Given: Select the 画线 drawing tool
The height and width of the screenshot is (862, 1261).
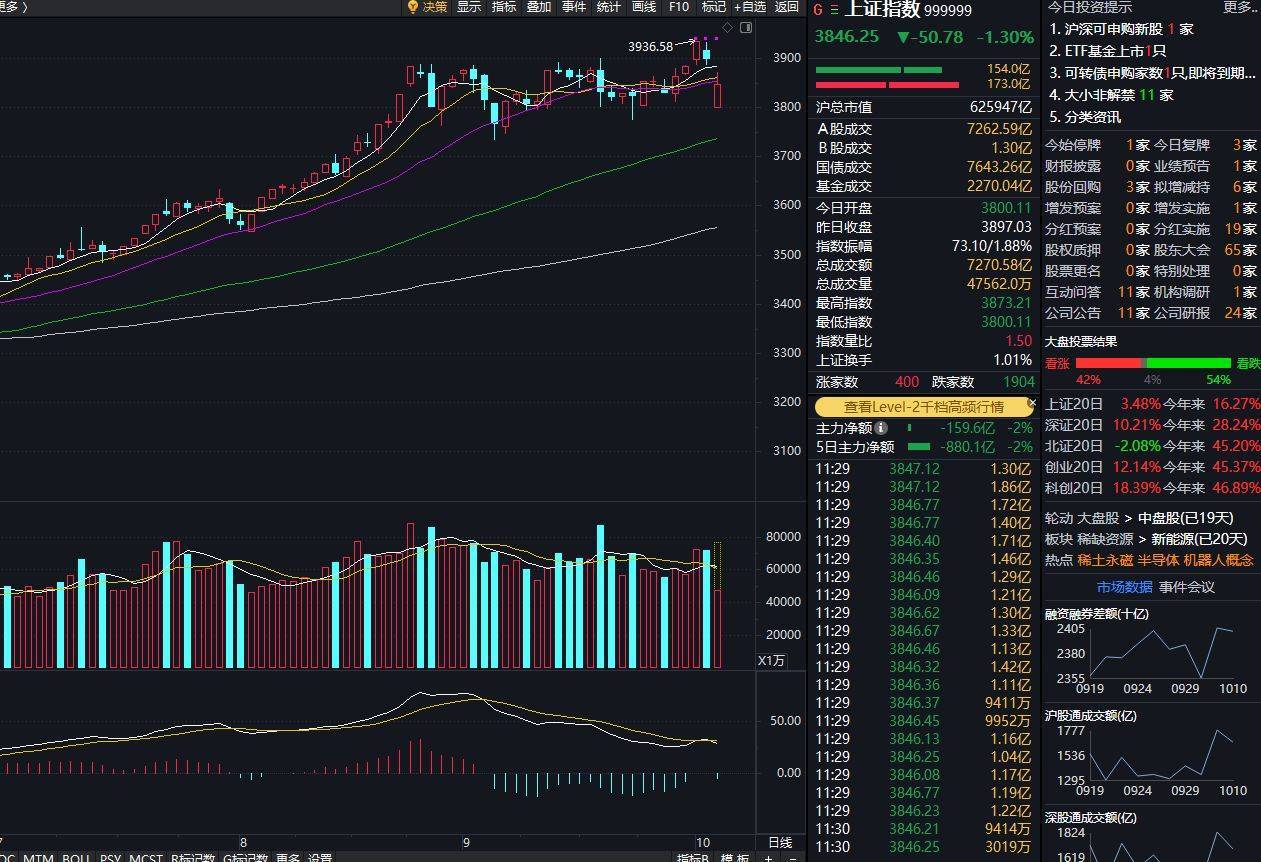Looking at the screenshot, I should [643, 6].
